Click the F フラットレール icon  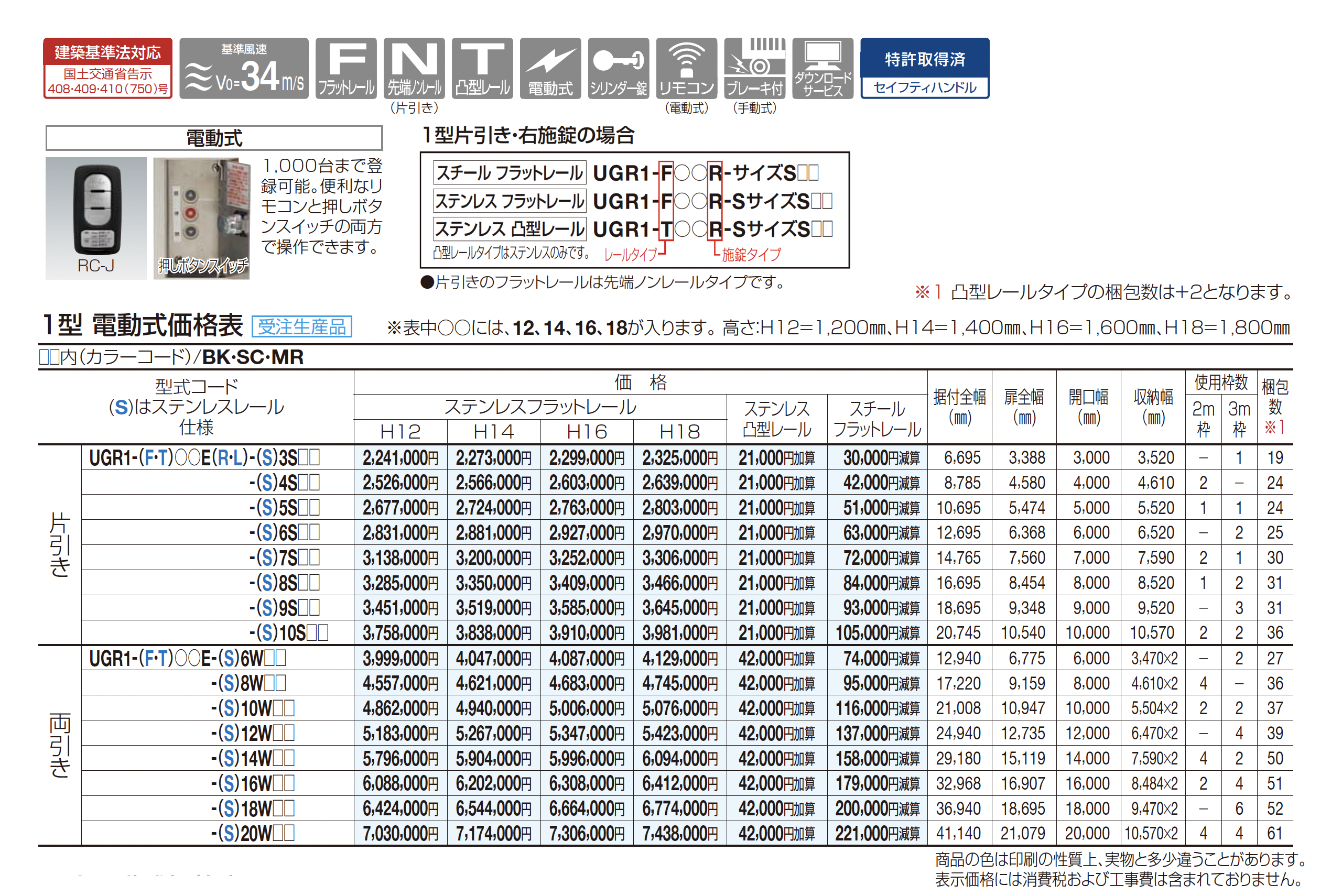pyautogui.click(x=346, y=68)
